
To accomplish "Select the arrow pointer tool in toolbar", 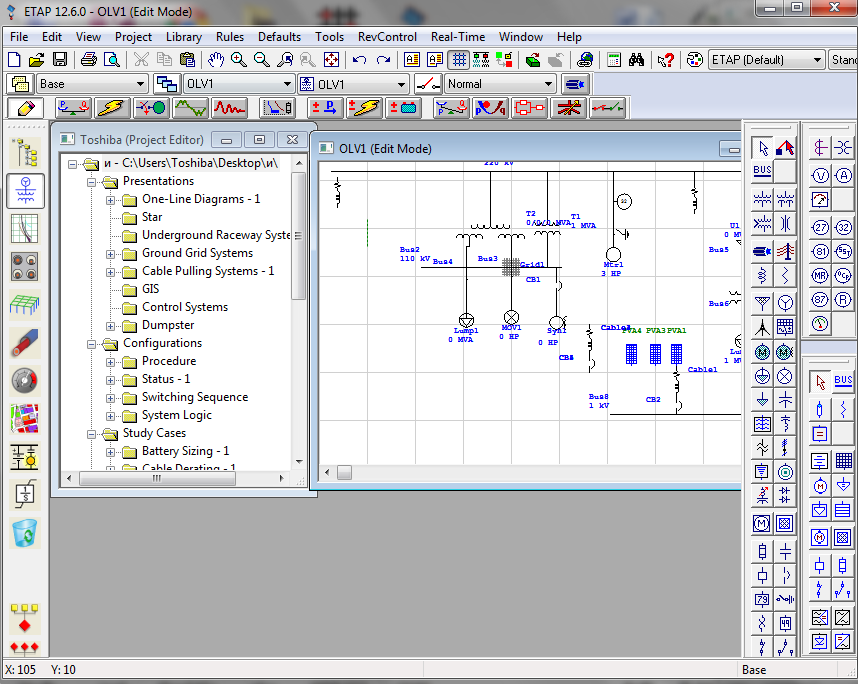I will pyautogui.click(x=762, y=148).
